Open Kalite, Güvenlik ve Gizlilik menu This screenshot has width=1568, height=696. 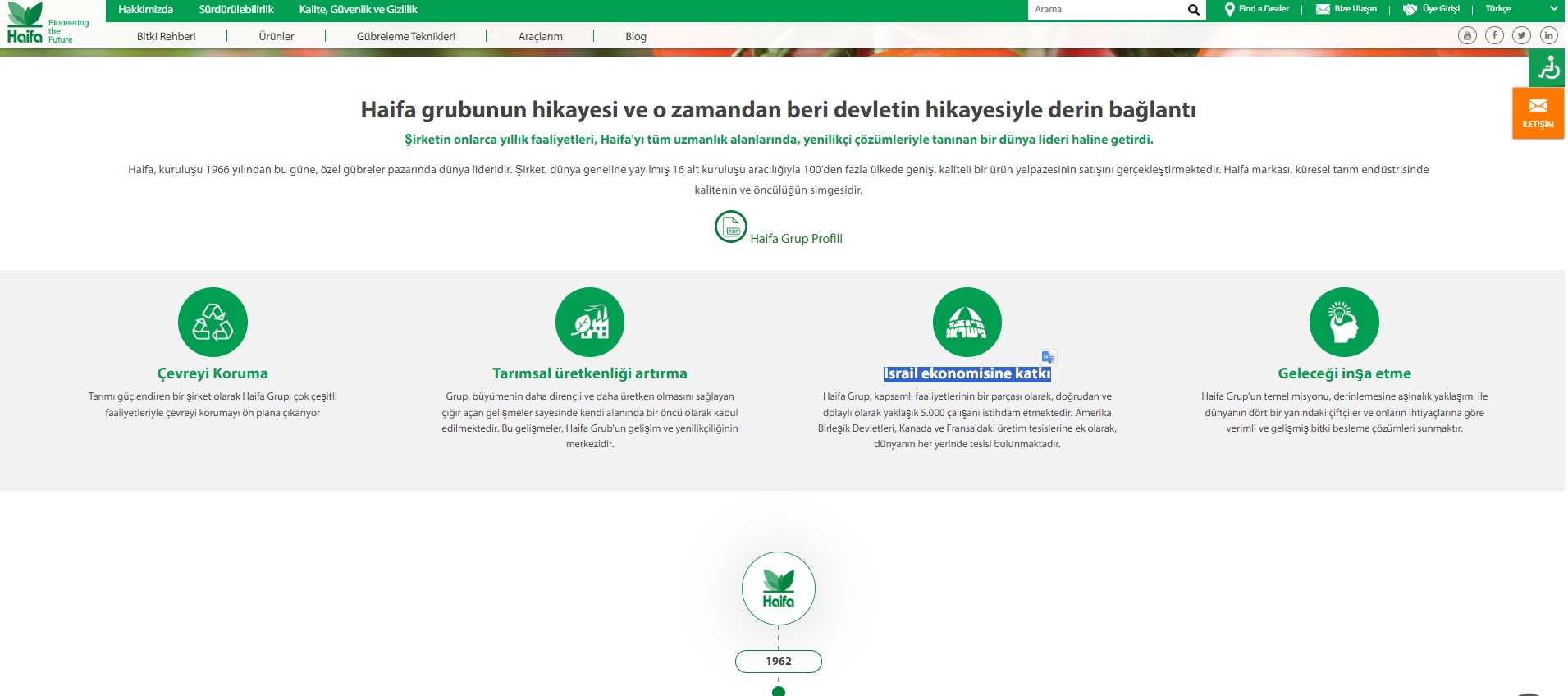[359, 10]
